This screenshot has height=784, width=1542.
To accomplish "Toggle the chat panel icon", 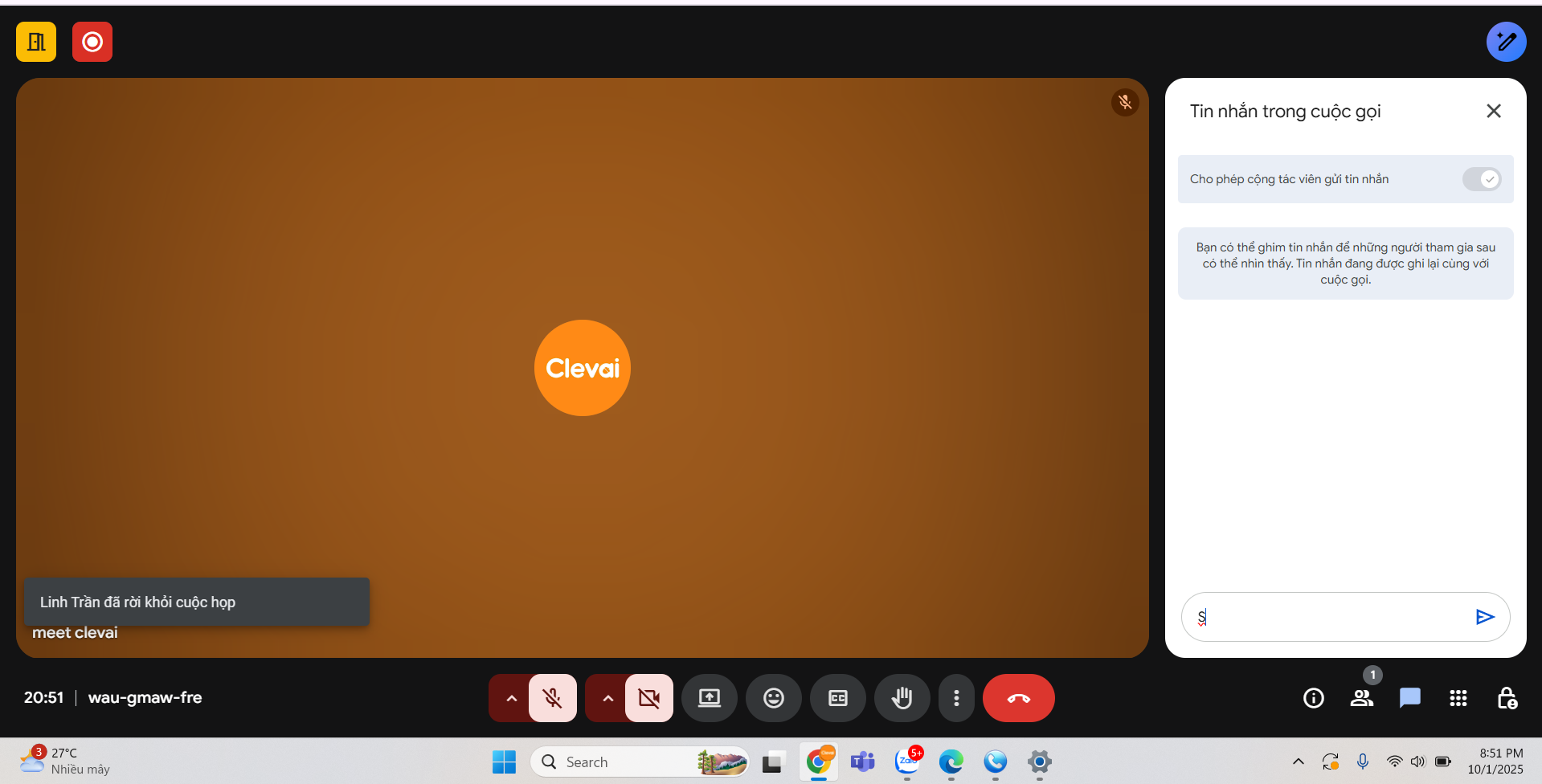I will (1410, 698).
